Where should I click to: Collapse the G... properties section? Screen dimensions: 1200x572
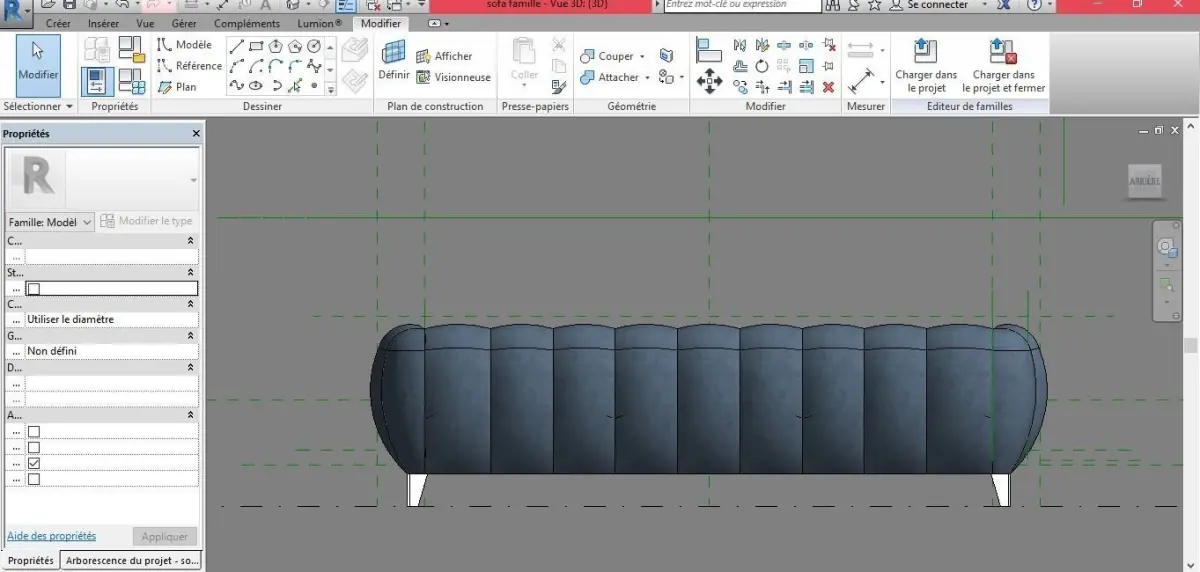click(x=191, y=336)
